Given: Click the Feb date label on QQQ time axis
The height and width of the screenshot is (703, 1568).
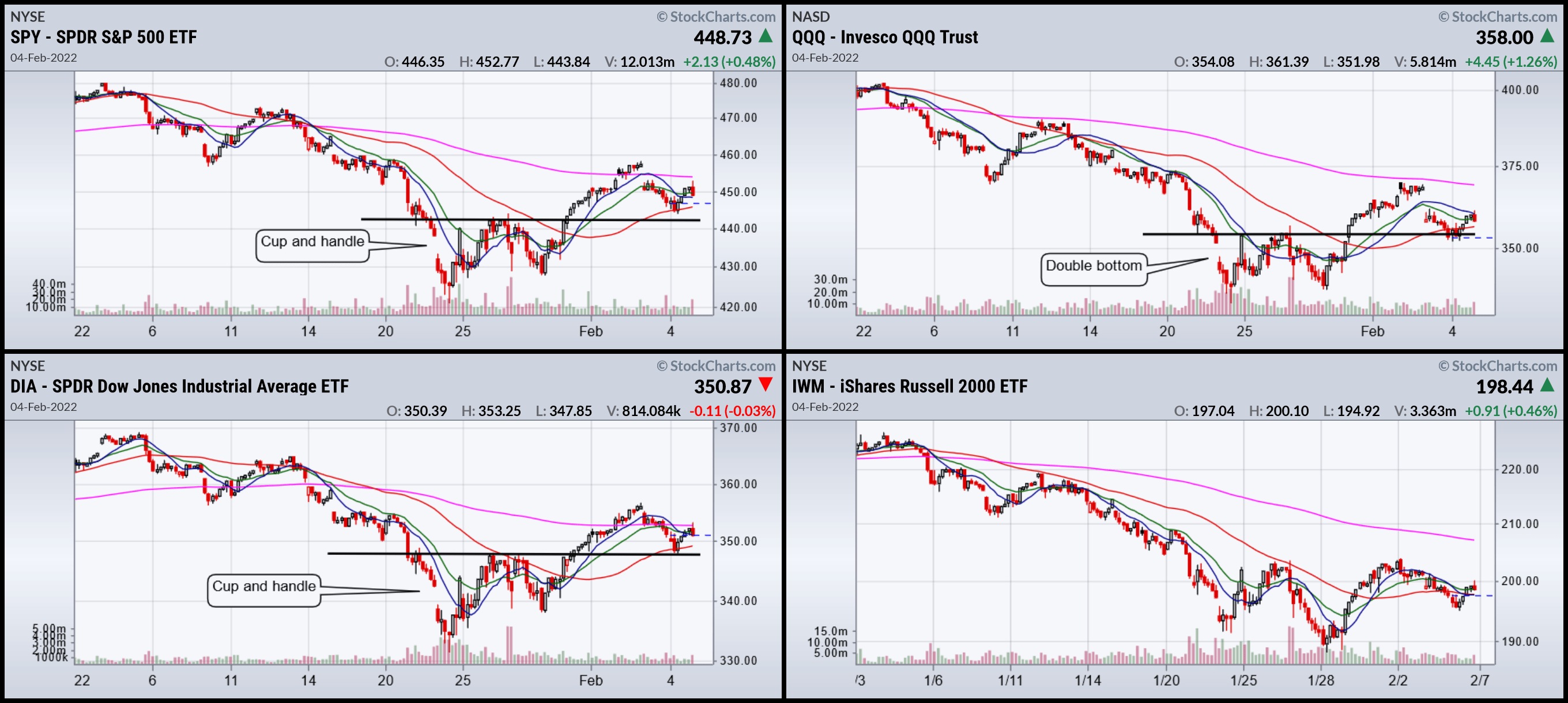Looking at the screenshot, I should [x=1372, y=332].
